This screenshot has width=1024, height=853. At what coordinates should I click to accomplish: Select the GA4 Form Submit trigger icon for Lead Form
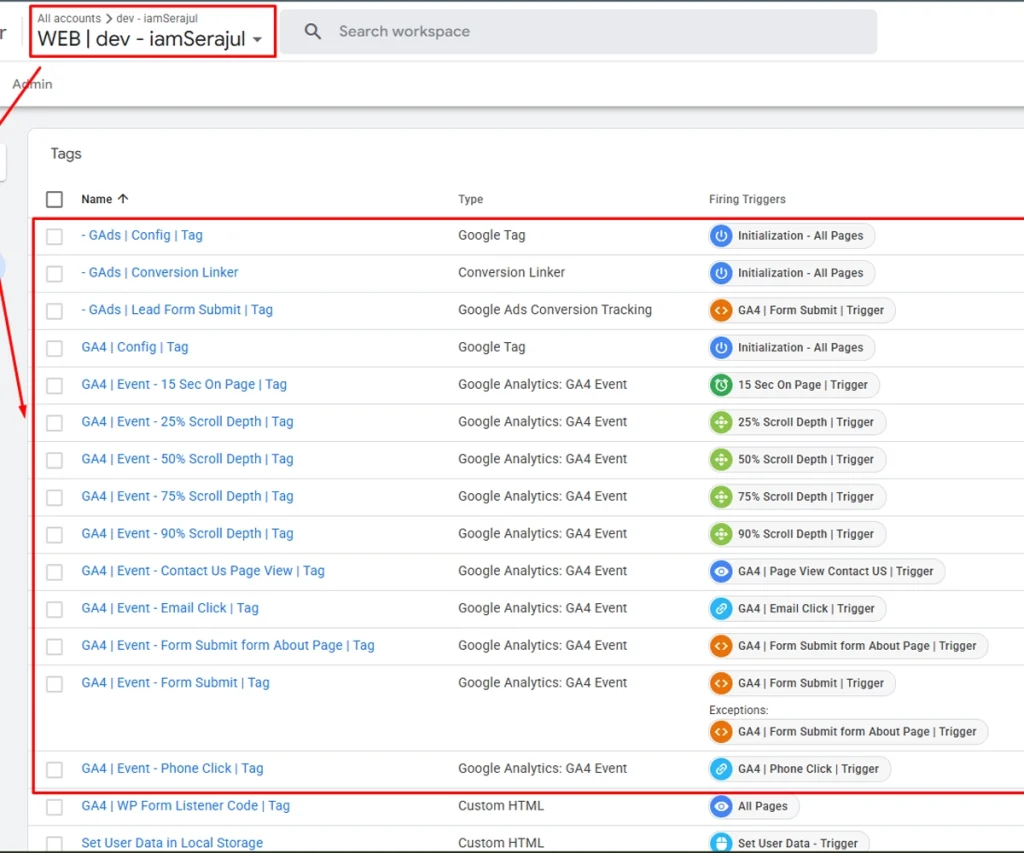(721, 310)
